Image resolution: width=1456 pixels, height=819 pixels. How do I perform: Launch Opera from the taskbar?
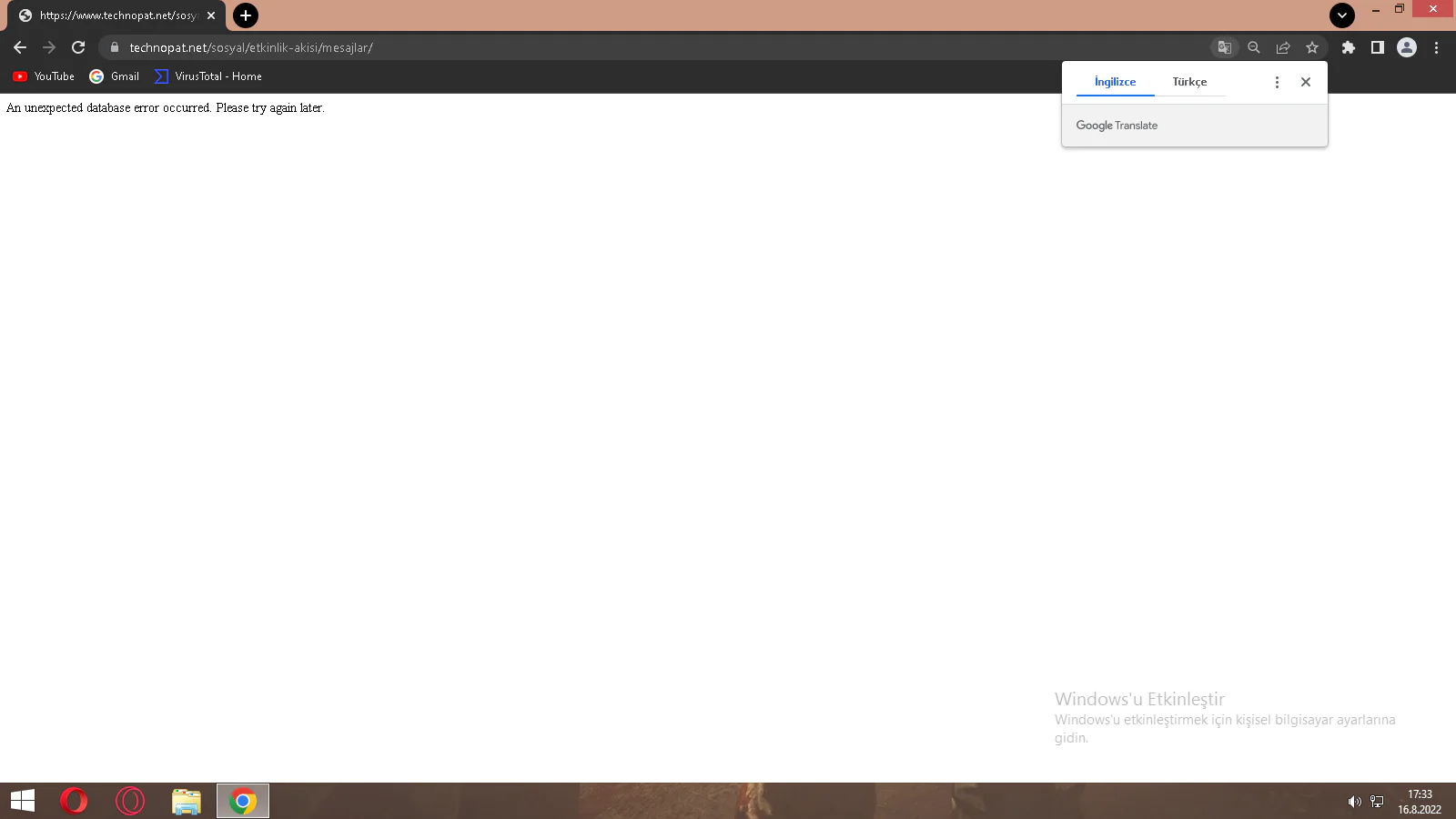(74, 801)
